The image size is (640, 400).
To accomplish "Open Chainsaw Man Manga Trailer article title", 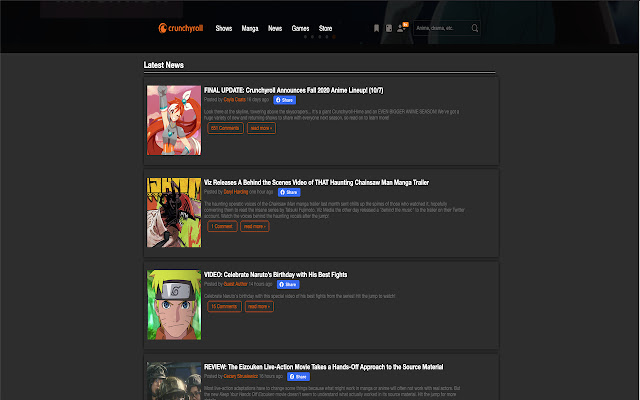I will coord(316,182).
